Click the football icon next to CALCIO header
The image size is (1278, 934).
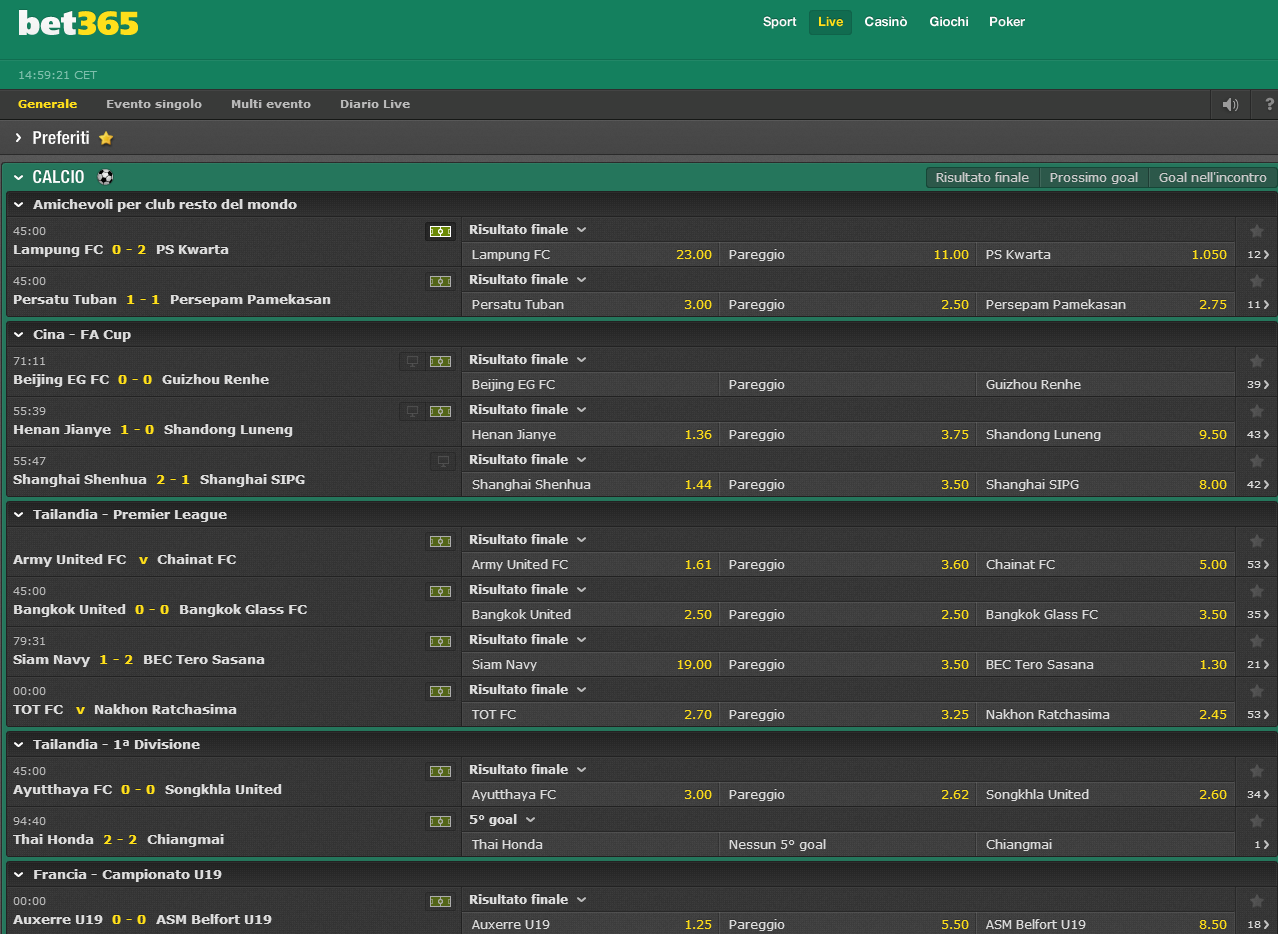105,176
